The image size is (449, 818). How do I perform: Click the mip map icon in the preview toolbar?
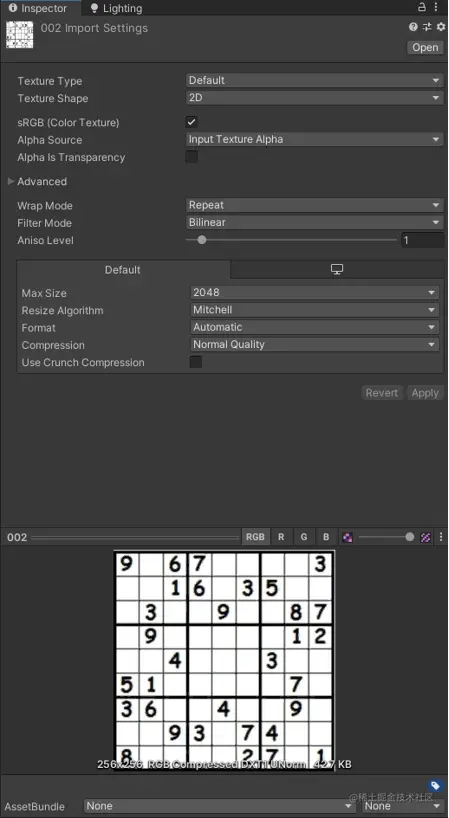pos(426,537)
